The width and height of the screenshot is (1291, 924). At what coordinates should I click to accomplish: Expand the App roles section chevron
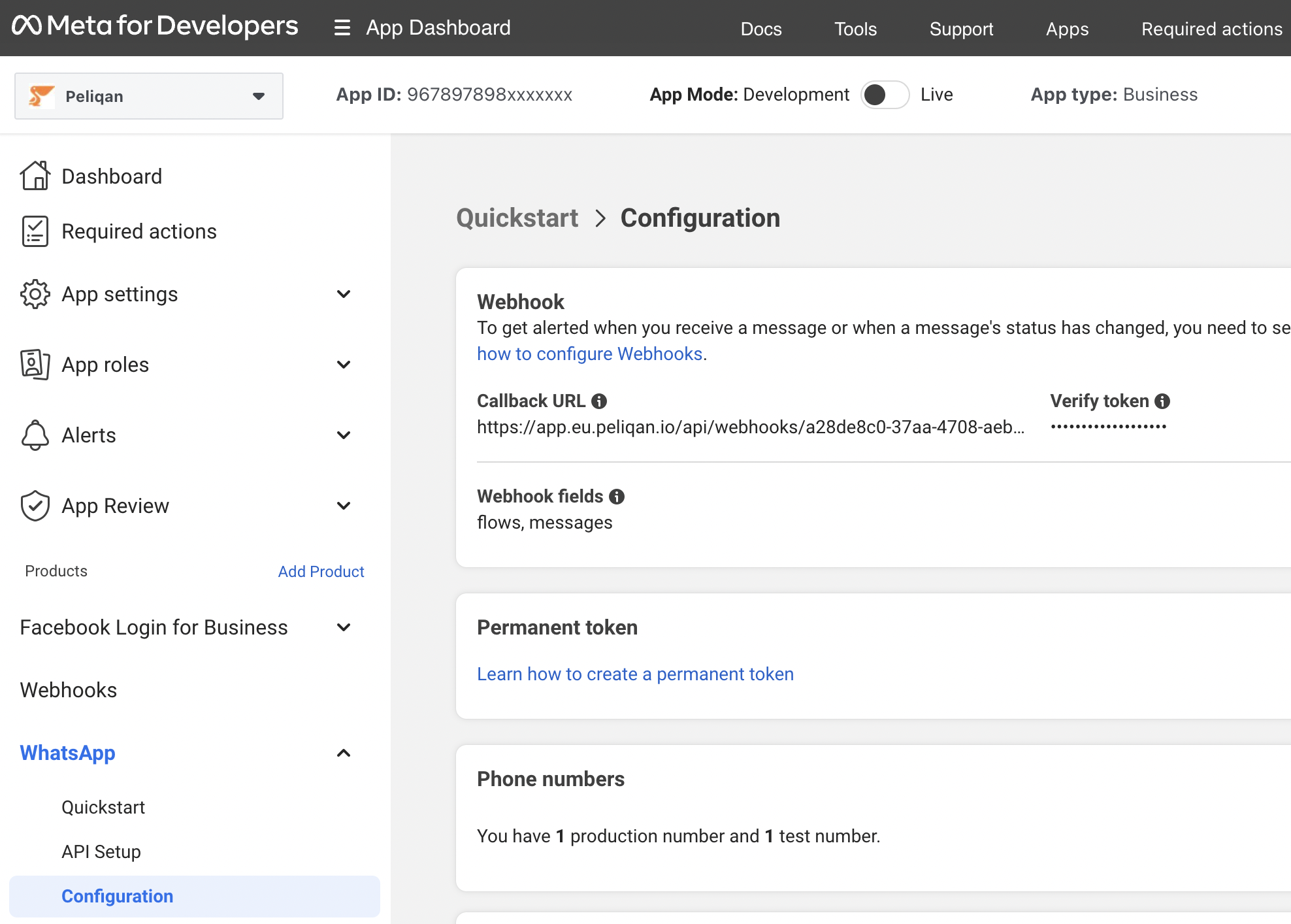click(344, 365)
